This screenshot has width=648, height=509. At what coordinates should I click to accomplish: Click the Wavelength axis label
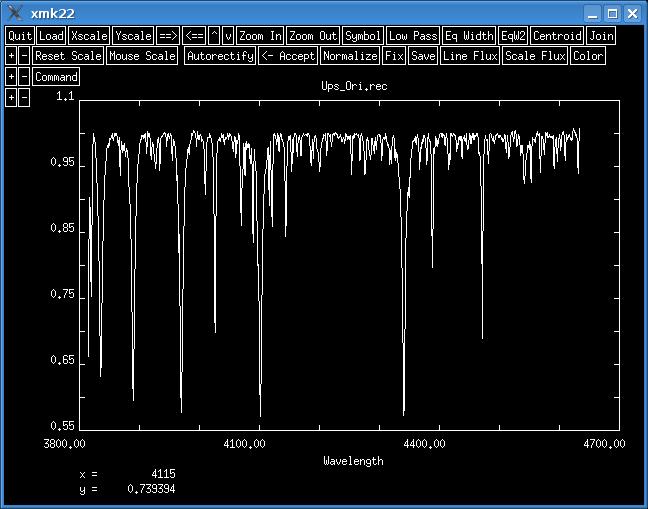pyautogui.click(x=353, y=461)
